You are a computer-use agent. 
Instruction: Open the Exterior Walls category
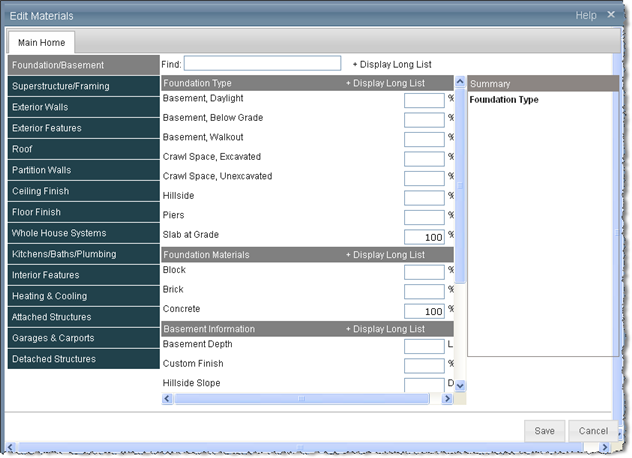click(83, 107)
